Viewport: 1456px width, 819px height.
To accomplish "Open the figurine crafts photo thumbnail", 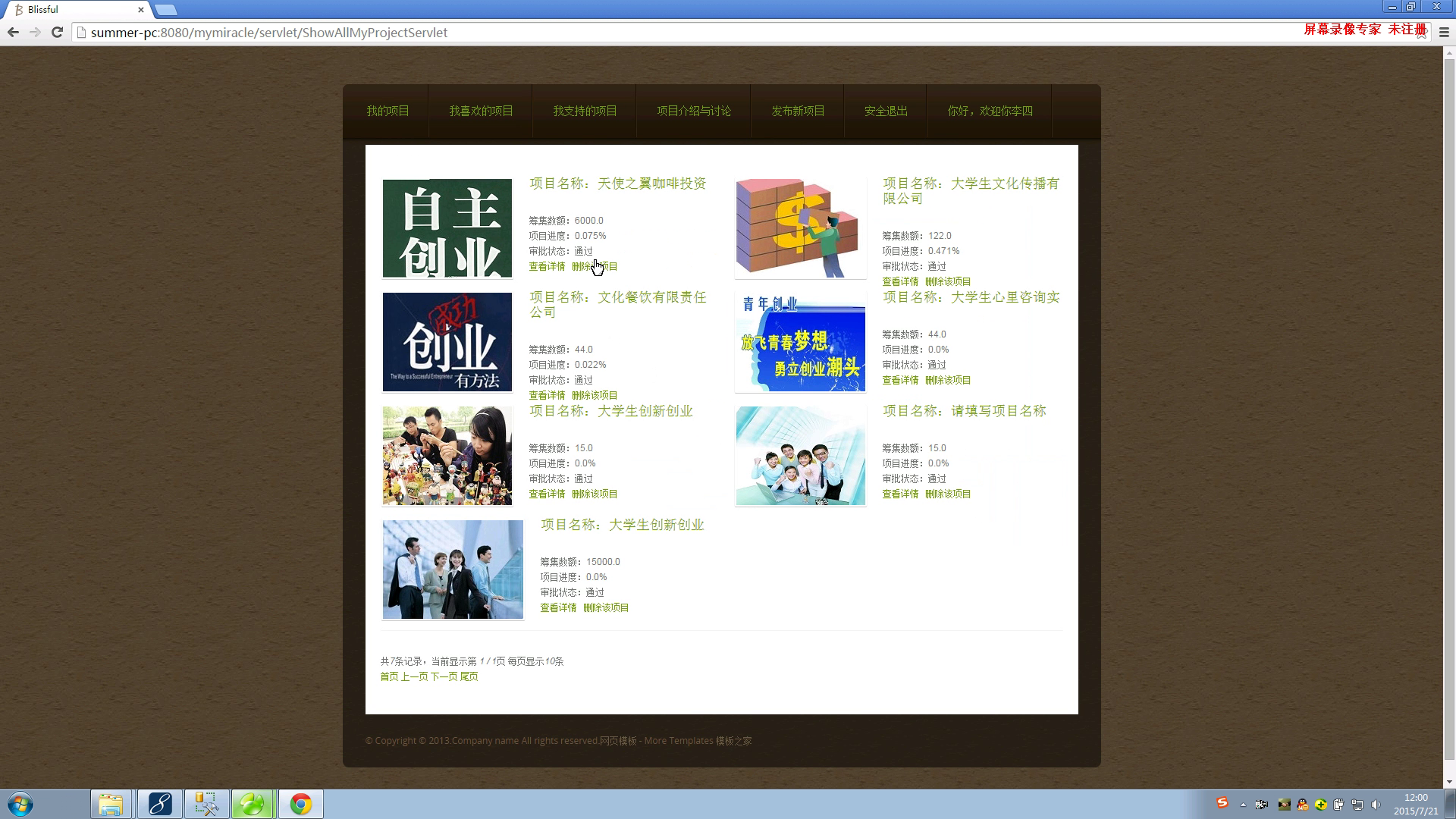I will coord(447,456).
